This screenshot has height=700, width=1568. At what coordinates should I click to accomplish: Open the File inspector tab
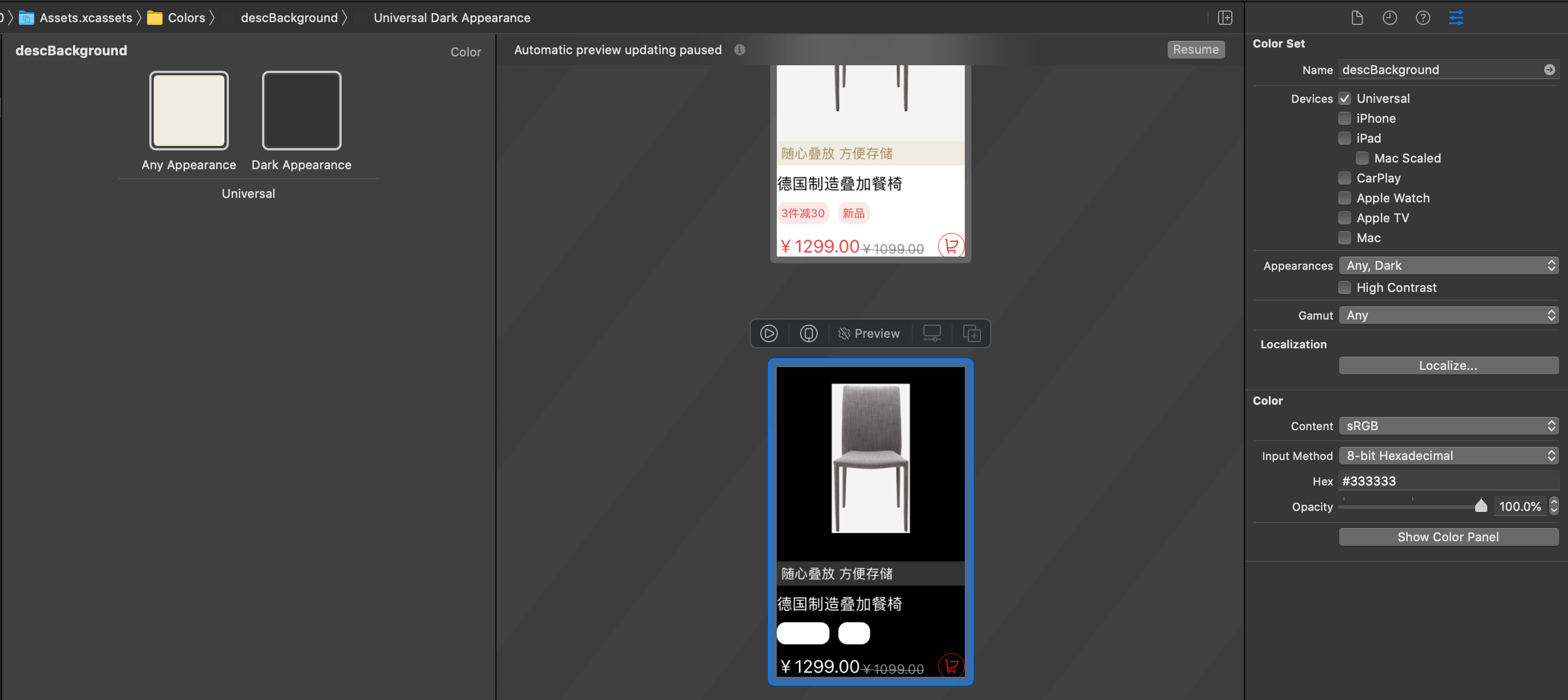1357,18
